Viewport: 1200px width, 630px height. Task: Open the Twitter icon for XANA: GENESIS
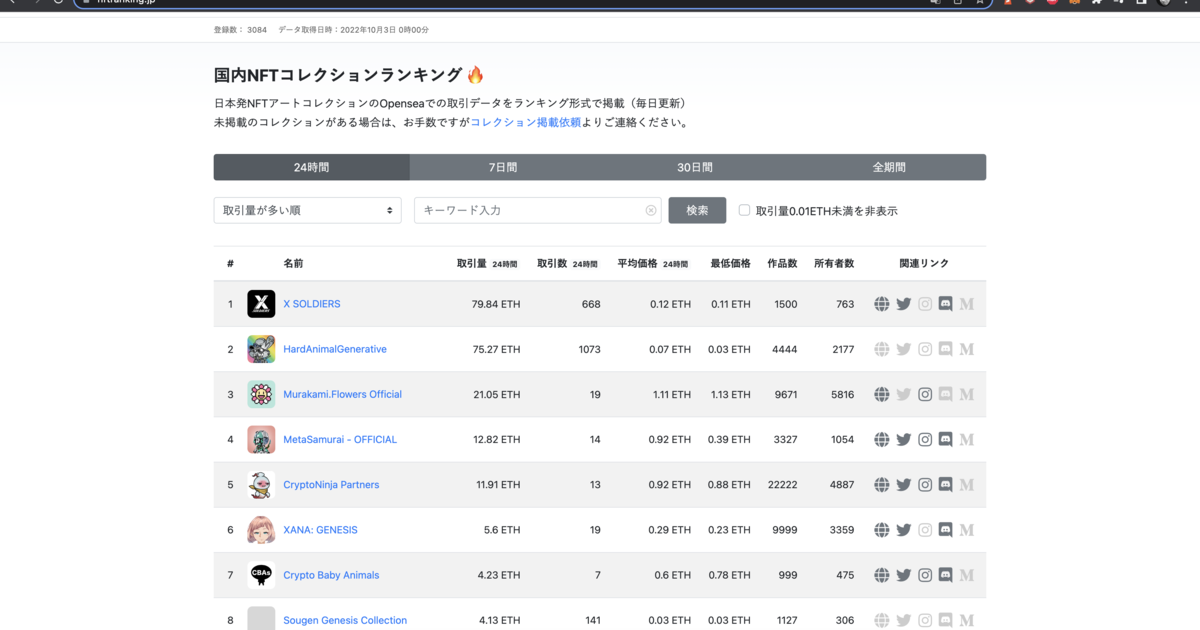[x=903, y=530]
